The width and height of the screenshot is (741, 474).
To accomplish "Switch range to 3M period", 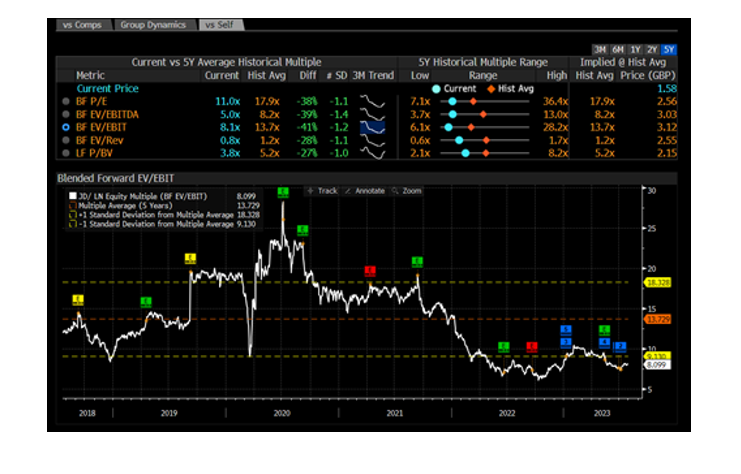I will (x=600, y=49).
